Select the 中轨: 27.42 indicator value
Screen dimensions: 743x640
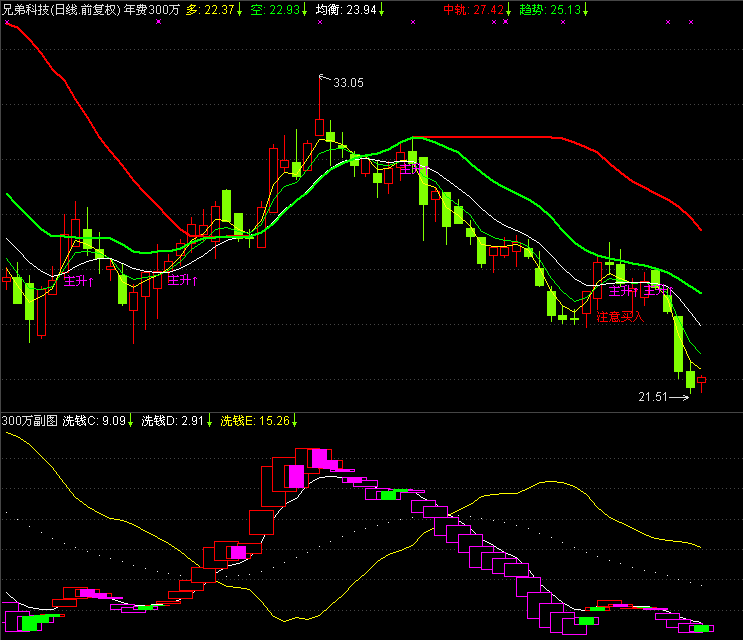pos(473,9)
